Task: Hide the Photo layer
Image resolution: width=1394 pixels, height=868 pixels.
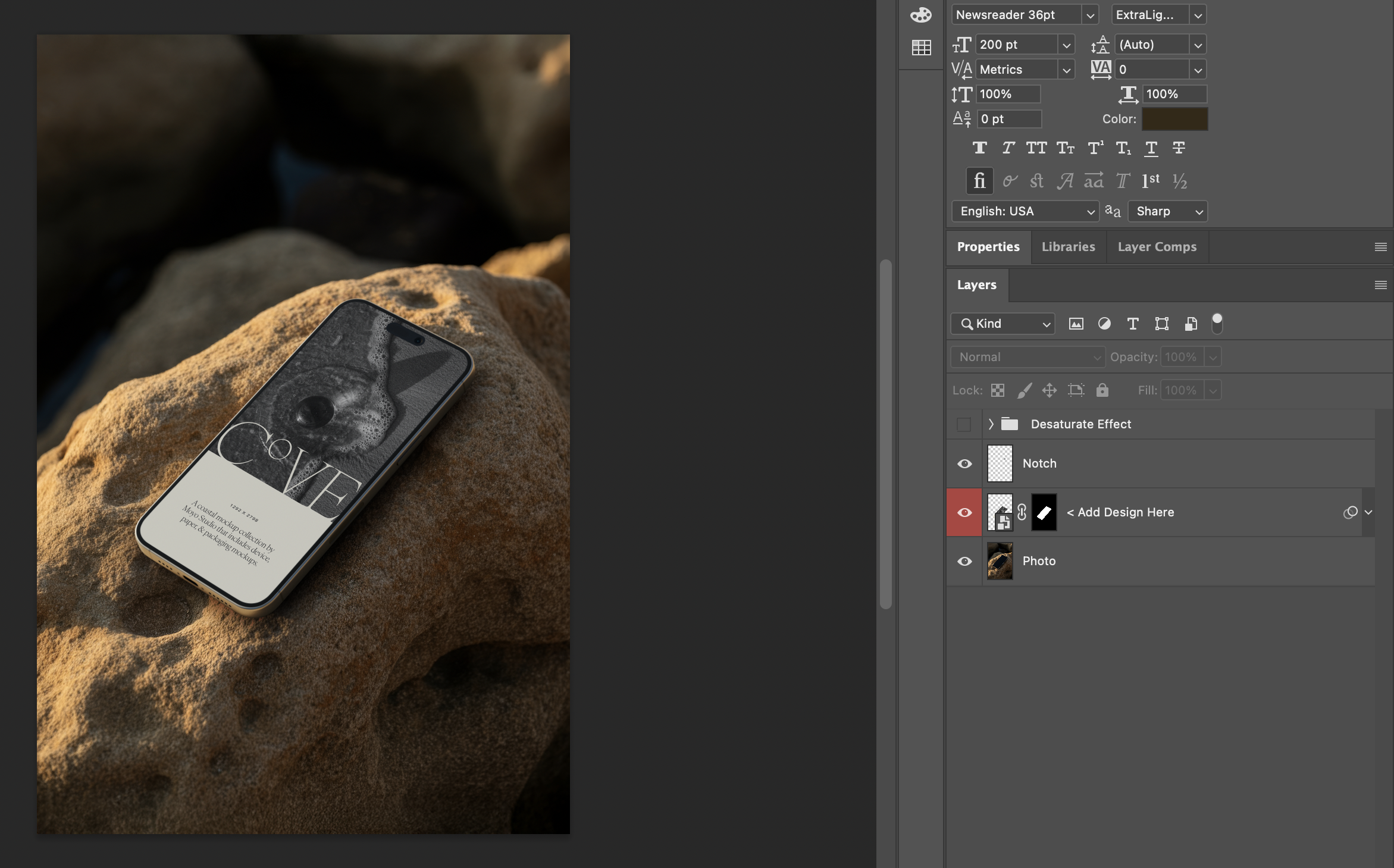Action: tap(964, 561)
